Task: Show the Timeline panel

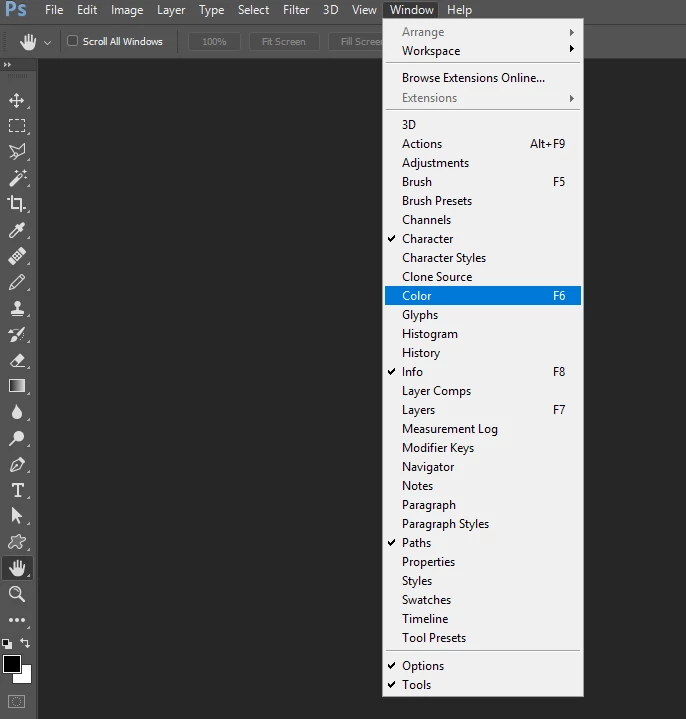Action: (483, 619)
